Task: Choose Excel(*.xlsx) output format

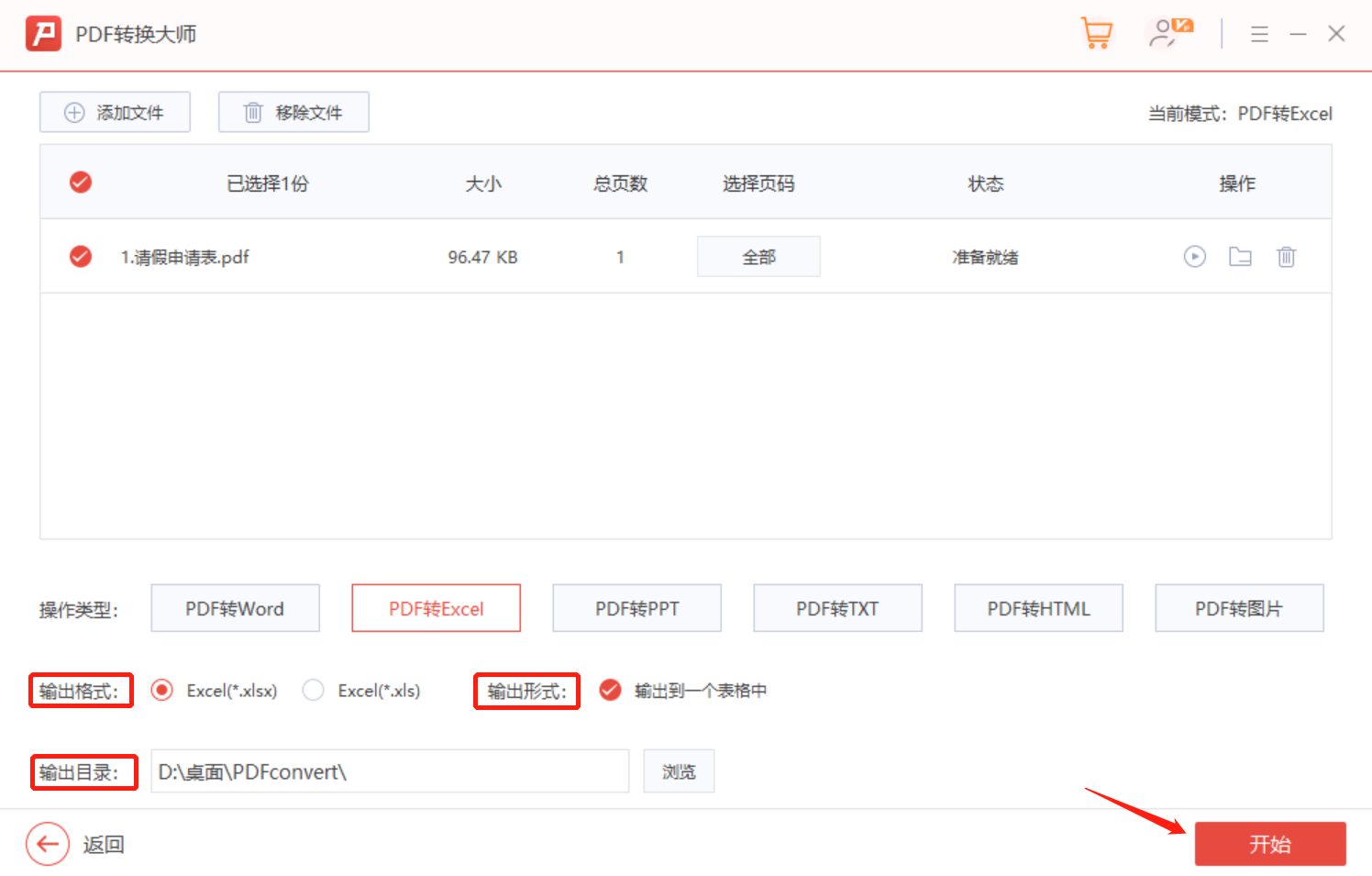Action: tap(162, 690)
